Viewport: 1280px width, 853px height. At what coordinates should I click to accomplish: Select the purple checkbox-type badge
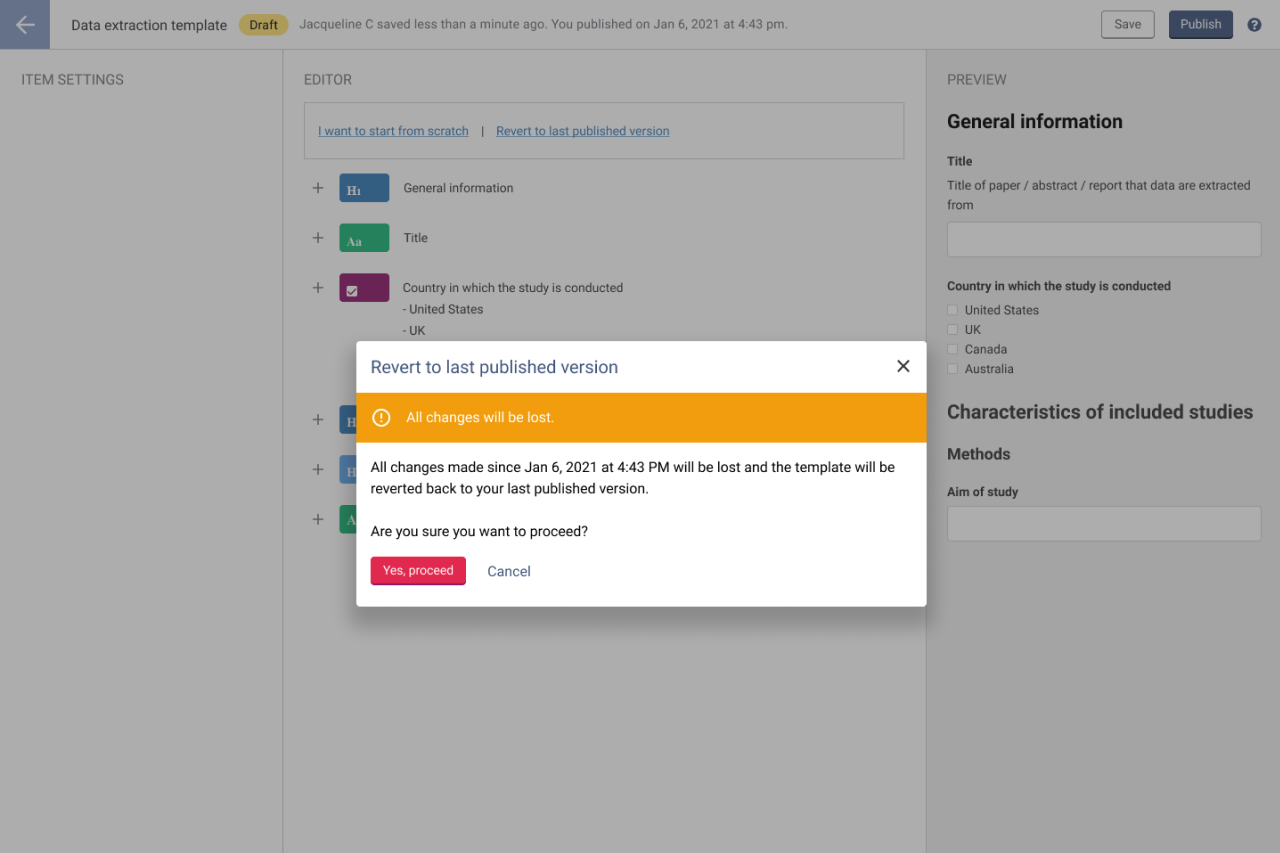point(364,288)
